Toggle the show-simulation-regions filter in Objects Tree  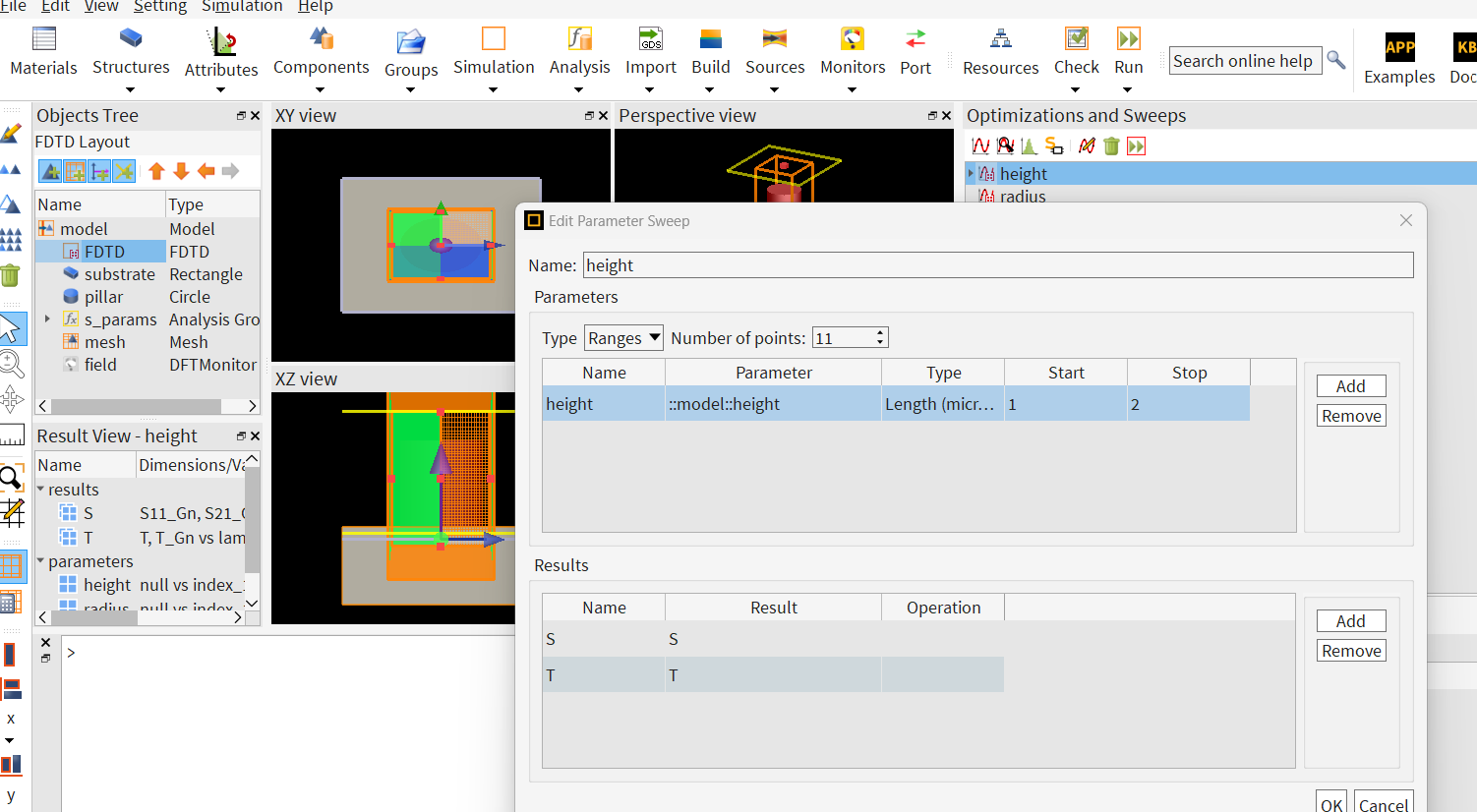pos(75,172)
